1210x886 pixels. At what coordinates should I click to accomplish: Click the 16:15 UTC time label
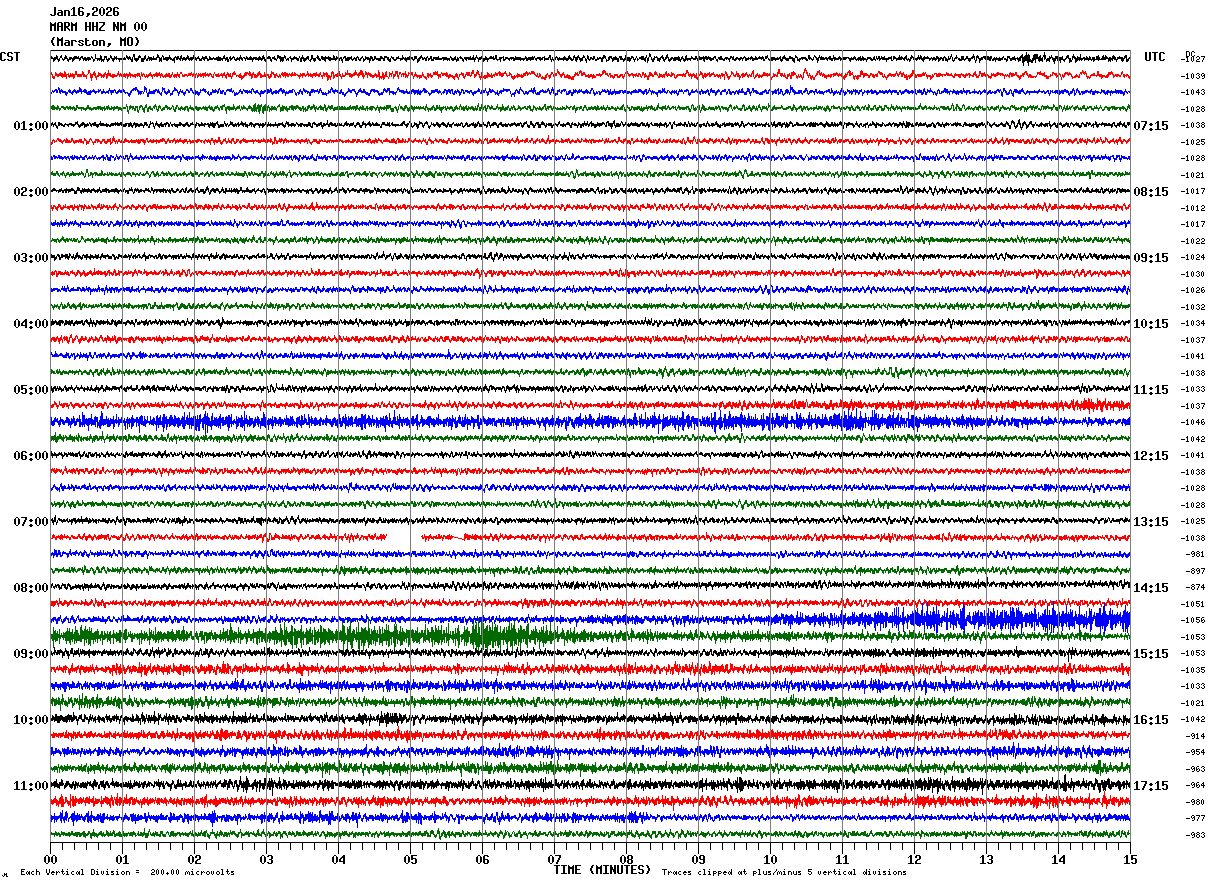point(1151,720)
